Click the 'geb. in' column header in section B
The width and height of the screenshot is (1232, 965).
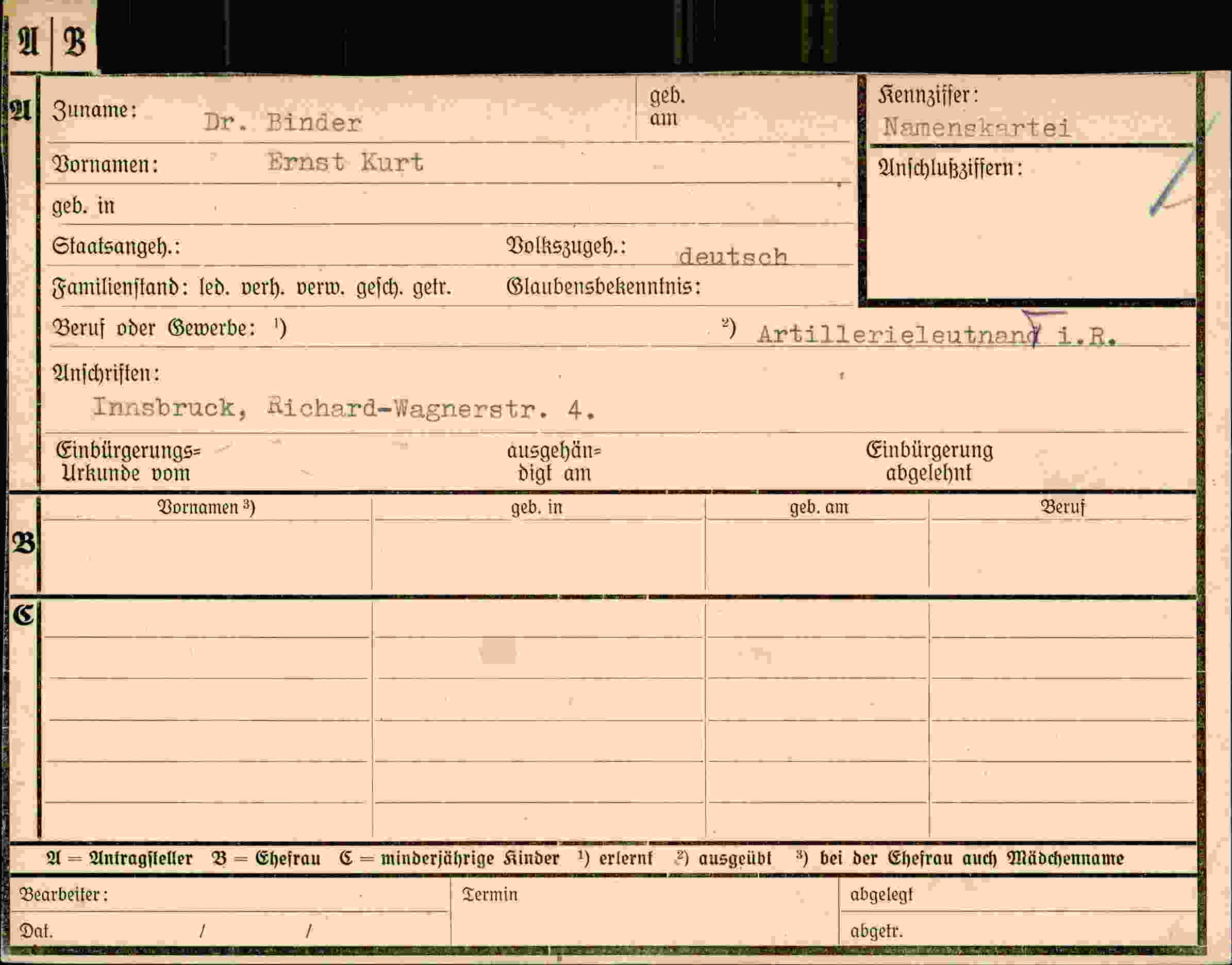pos(537,507)
